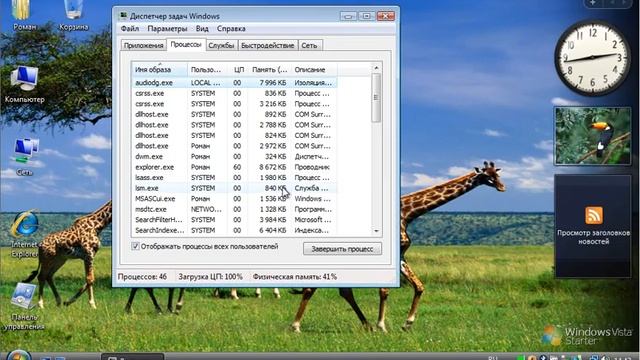This screenshot has height=360, width=640.
Task: Select the Процессы tab
Action: coord(186,44)
